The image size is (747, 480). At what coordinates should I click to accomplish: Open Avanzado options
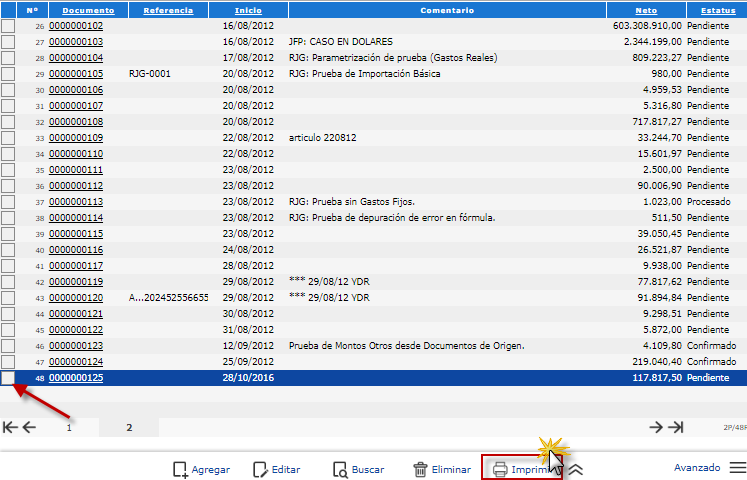pos(697,468)
